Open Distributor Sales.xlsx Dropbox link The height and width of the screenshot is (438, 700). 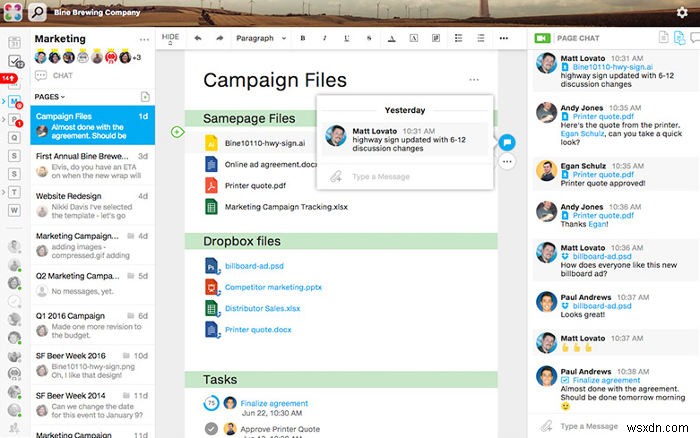pyautogui.click(x=262, y=309)
